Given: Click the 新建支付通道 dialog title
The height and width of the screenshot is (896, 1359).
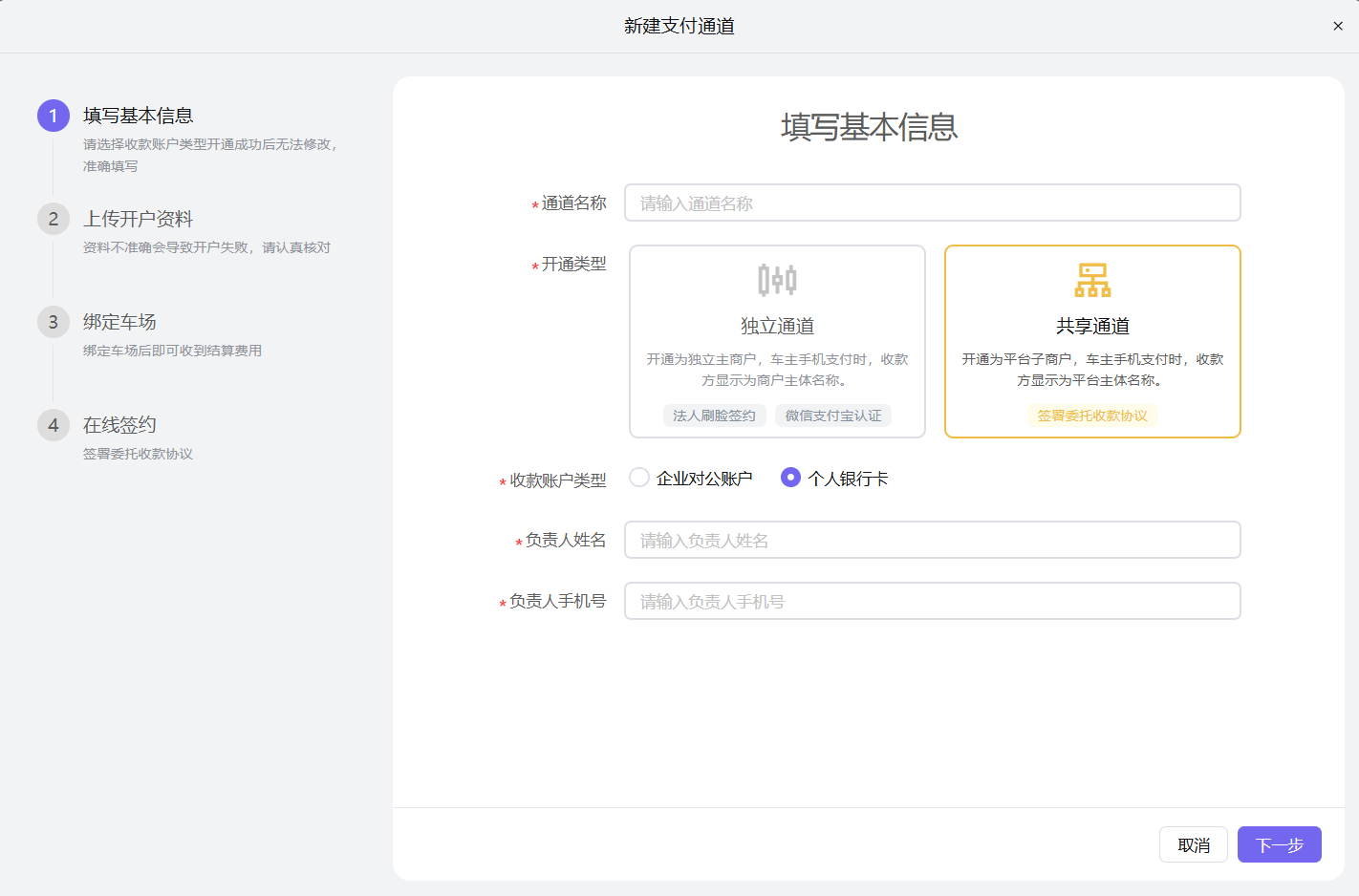Looking at the screenshot, I should 679,25.
